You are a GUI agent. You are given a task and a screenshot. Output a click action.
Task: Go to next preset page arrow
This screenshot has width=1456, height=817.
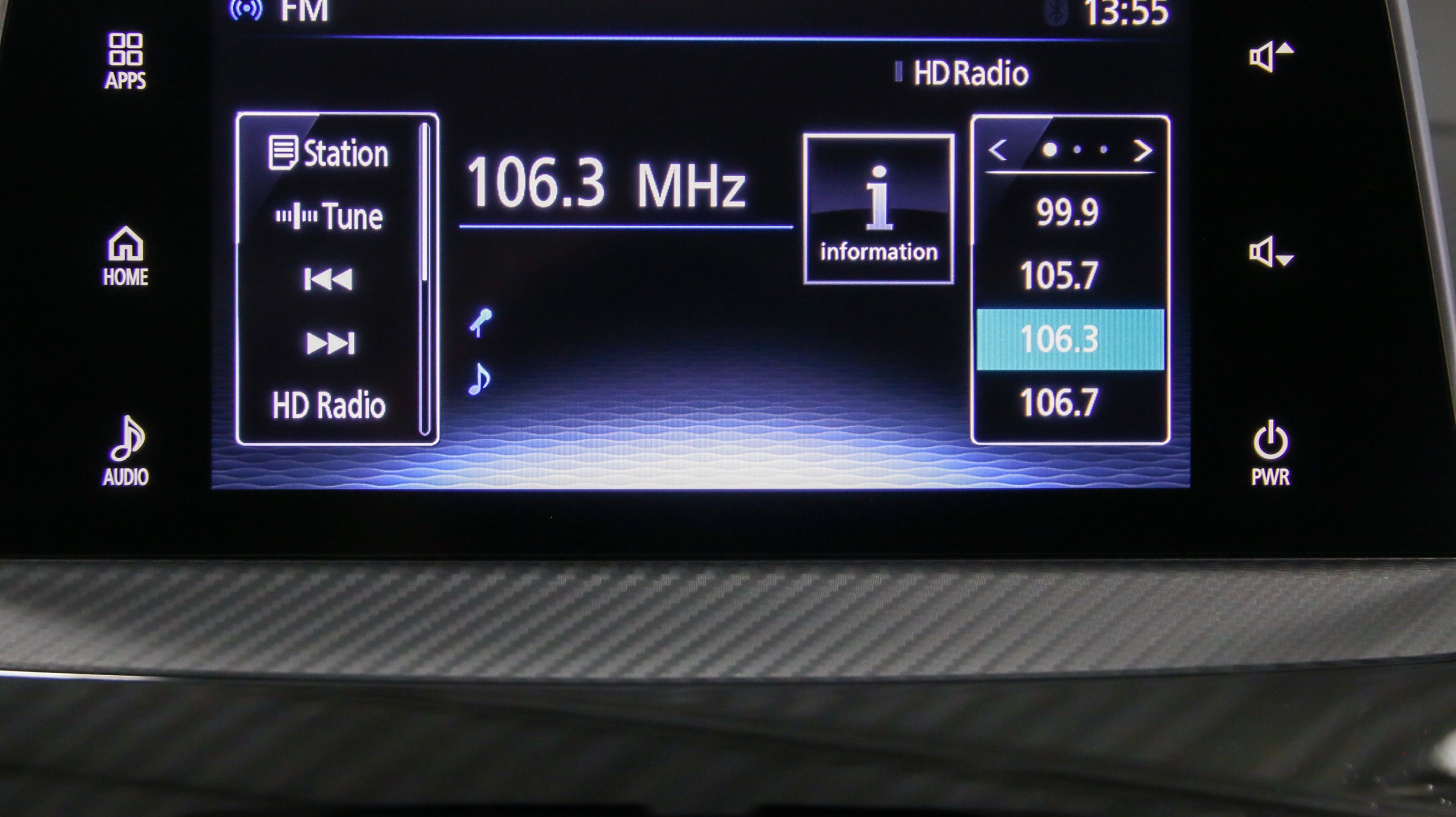tap(1142, 150)
